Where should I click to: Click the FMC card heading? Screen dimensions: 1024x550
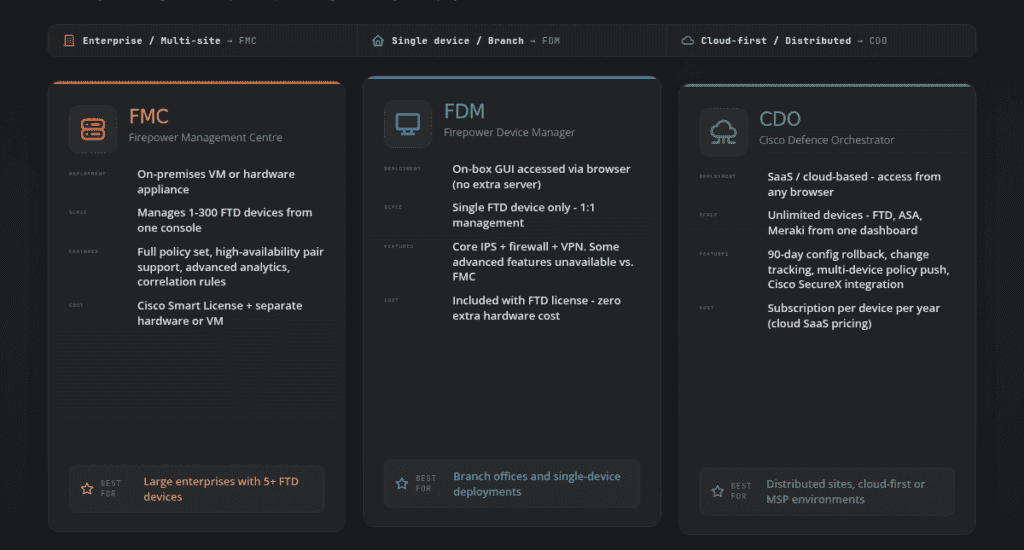149,116
